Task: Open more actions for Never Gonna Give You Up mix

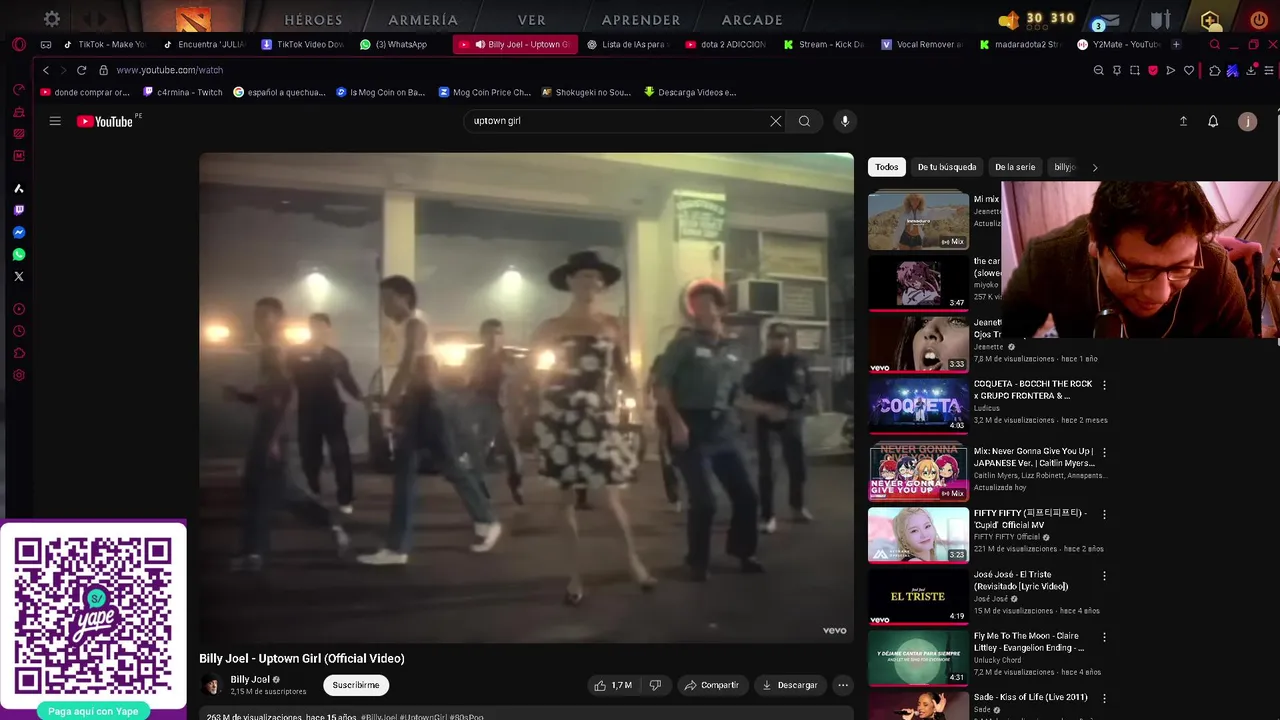Action: point(1104,452)
